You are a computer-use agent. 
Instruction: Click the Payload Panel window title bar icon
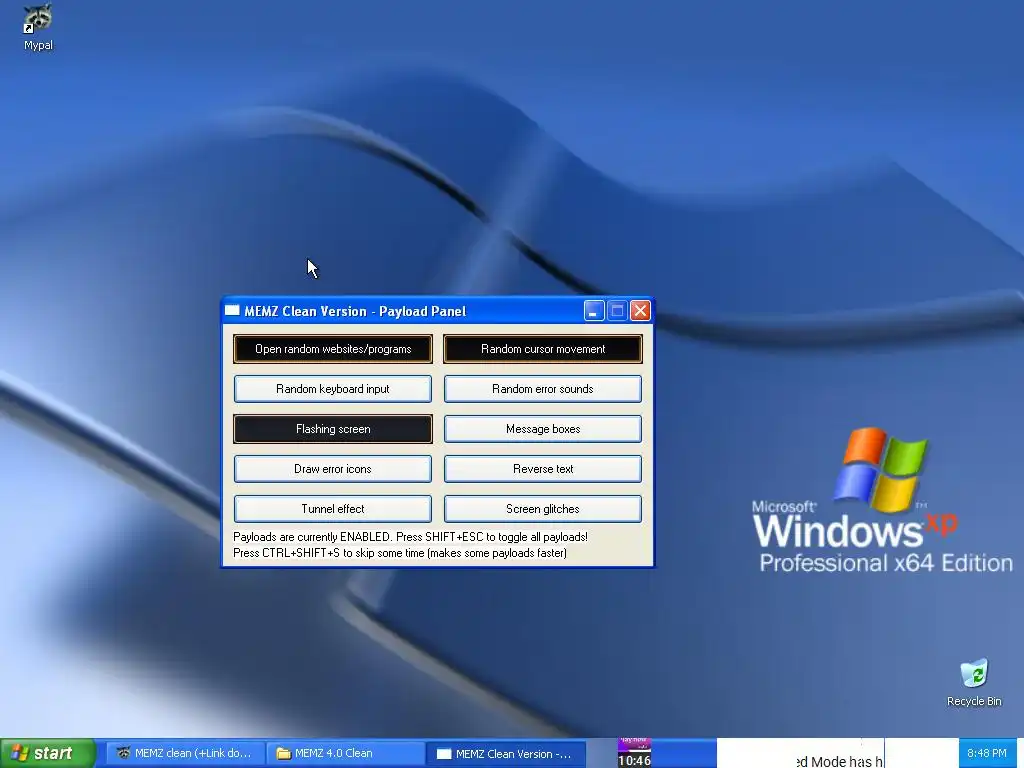[x=232, y=311]
